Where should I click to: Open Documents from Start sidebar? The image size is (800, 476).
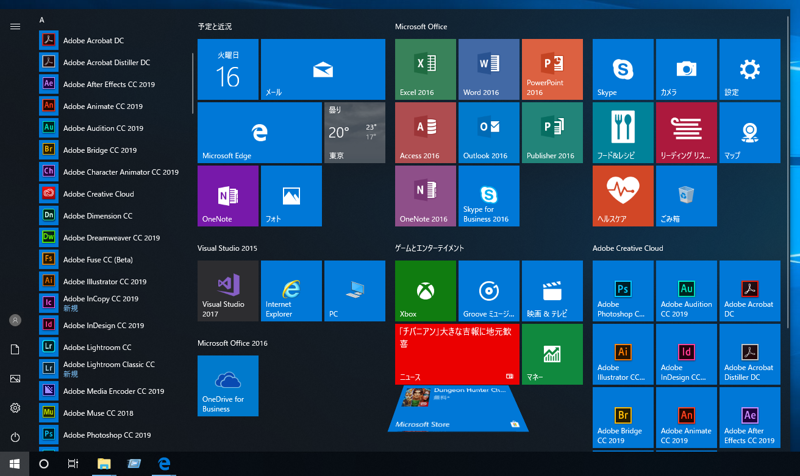pos(15,349)
